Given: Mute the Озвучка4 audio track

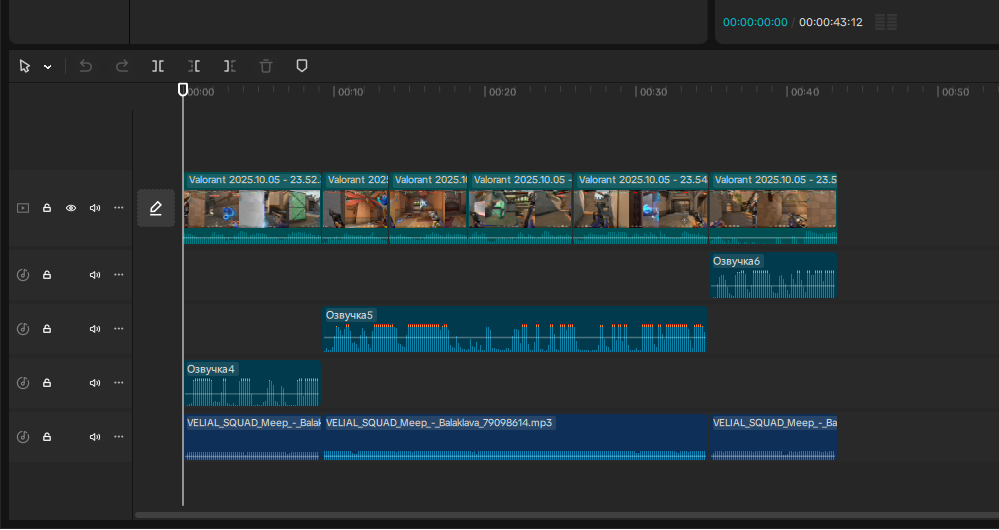Looking at the screenshot, I should coord(95,383).
